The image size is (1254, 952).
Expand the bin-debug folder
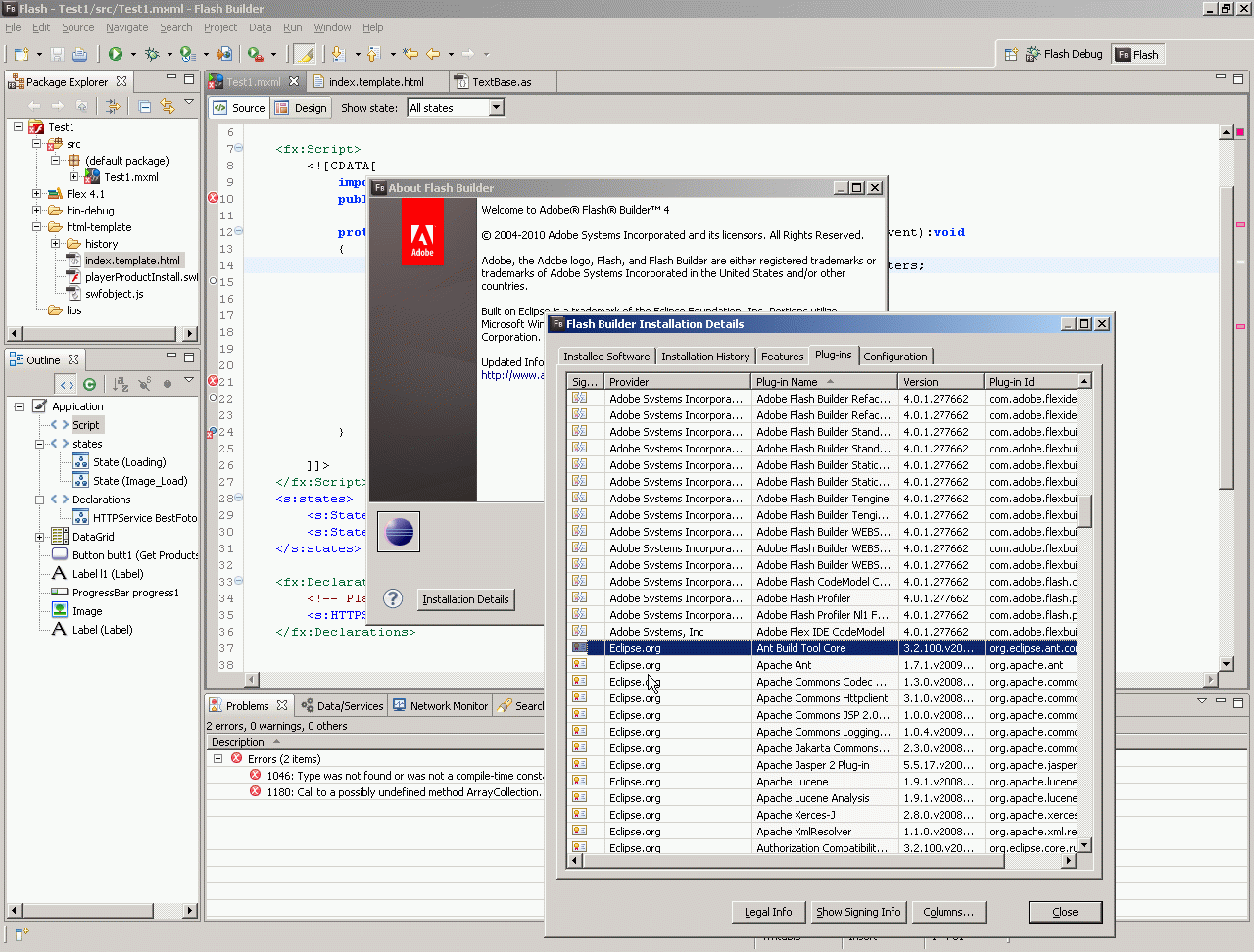point(37,211)
